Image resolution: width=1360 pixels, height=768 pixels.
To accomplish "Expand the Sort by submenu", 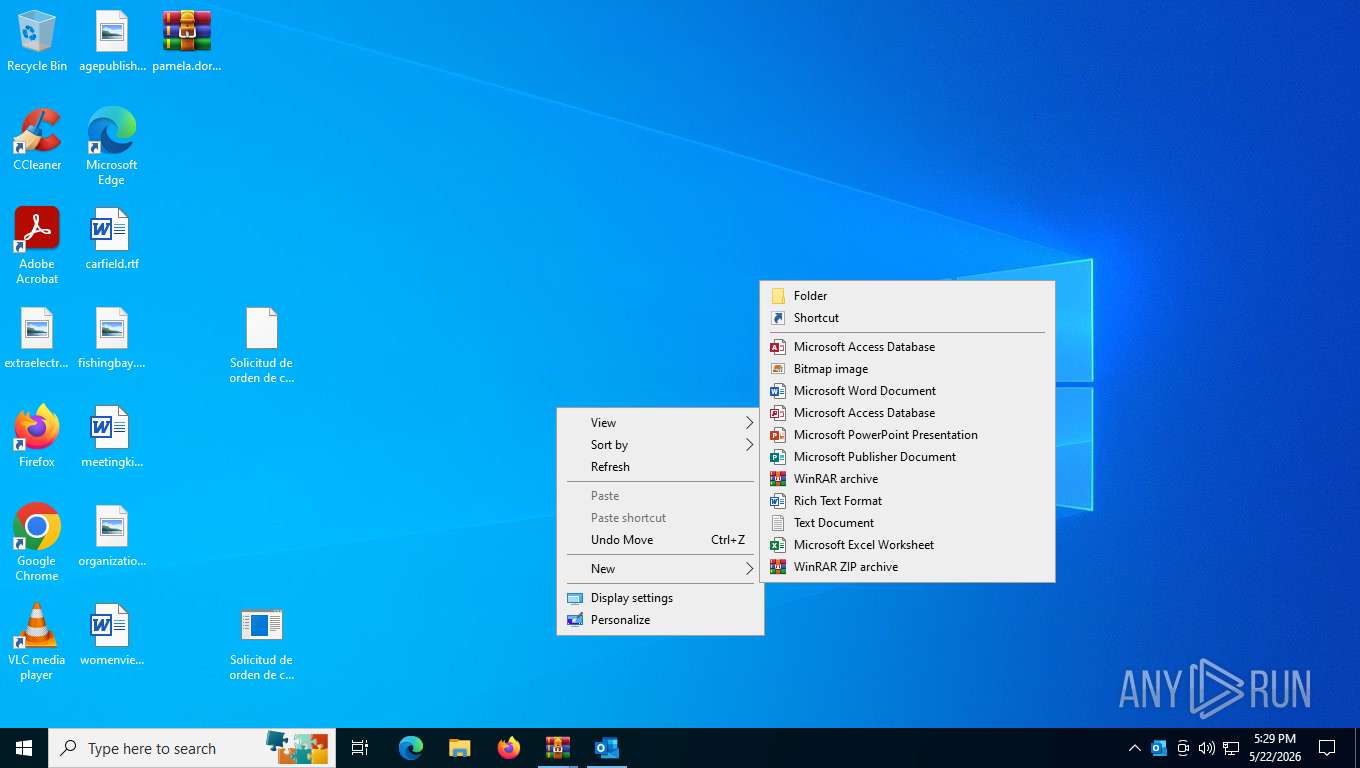I will point(660,445).
